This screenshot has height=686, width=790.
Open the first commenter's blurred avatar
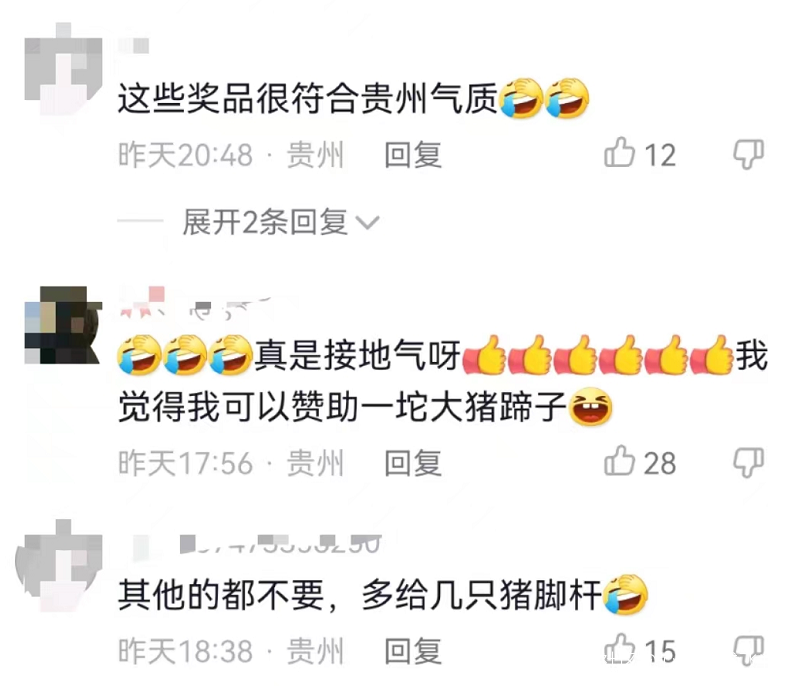point(63,68)
